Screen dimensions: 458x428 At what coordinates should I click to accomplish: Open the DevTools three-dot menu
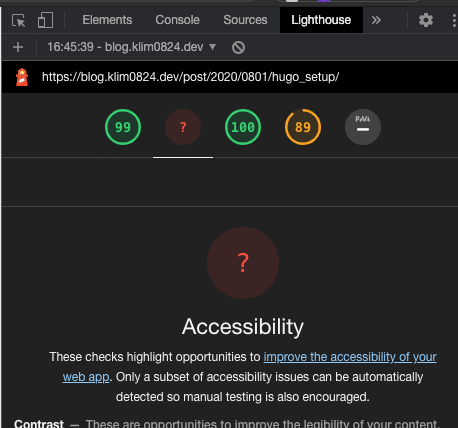click(x=454, y=20)
